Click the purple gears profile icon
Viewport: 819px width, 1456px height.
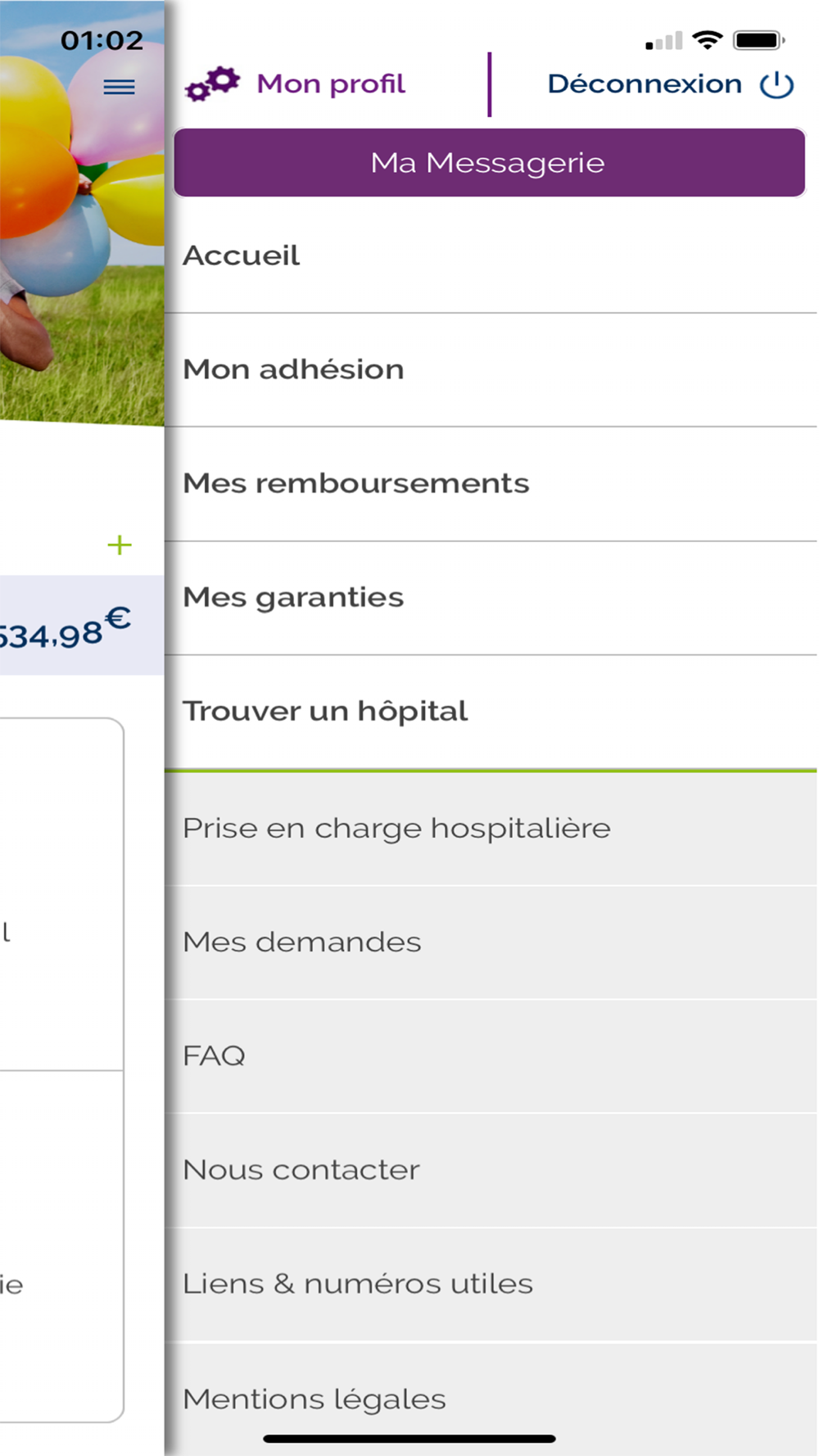point(212,84)
